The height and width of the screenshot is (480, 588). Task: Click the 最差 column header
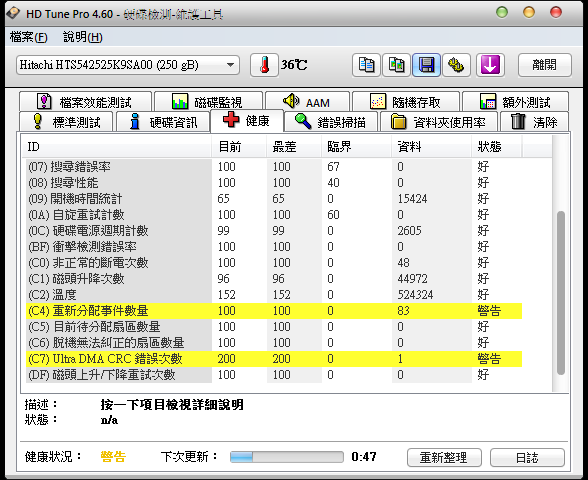pos(294,147)
